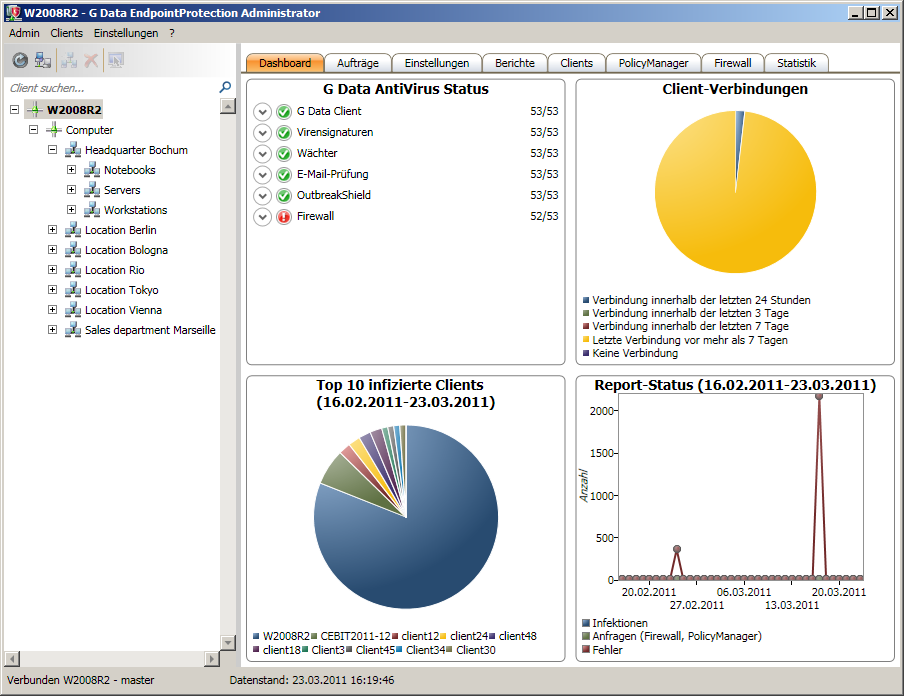Click the green check icon beside OutbreakShield
This screenshot has width=904, height=696.
284,196
